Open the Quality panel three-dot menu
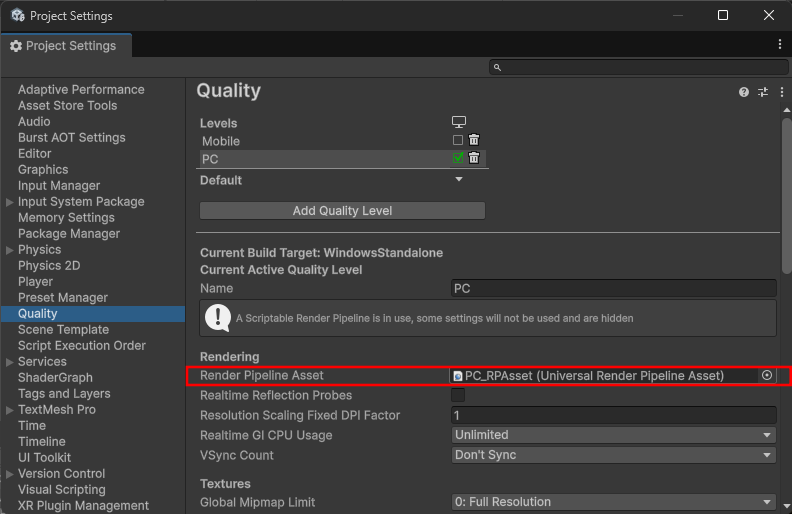Viewport: 792px width, 514px height. point(781,92)
